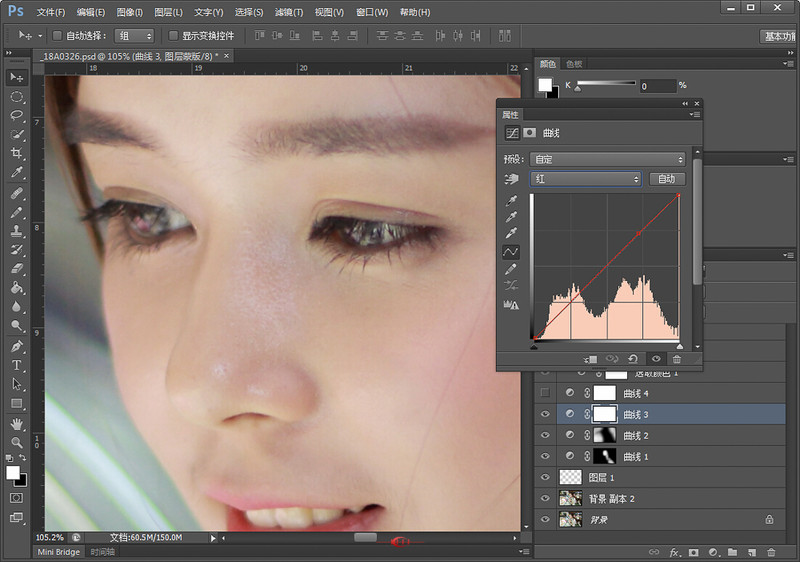Hide the 背景 layer
800x562 pixels.
[545, 519]
